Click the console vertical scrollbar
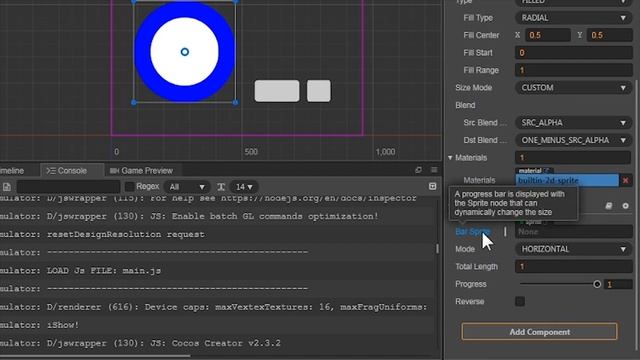This screenshot has height=360, width=640. point(438,249)
